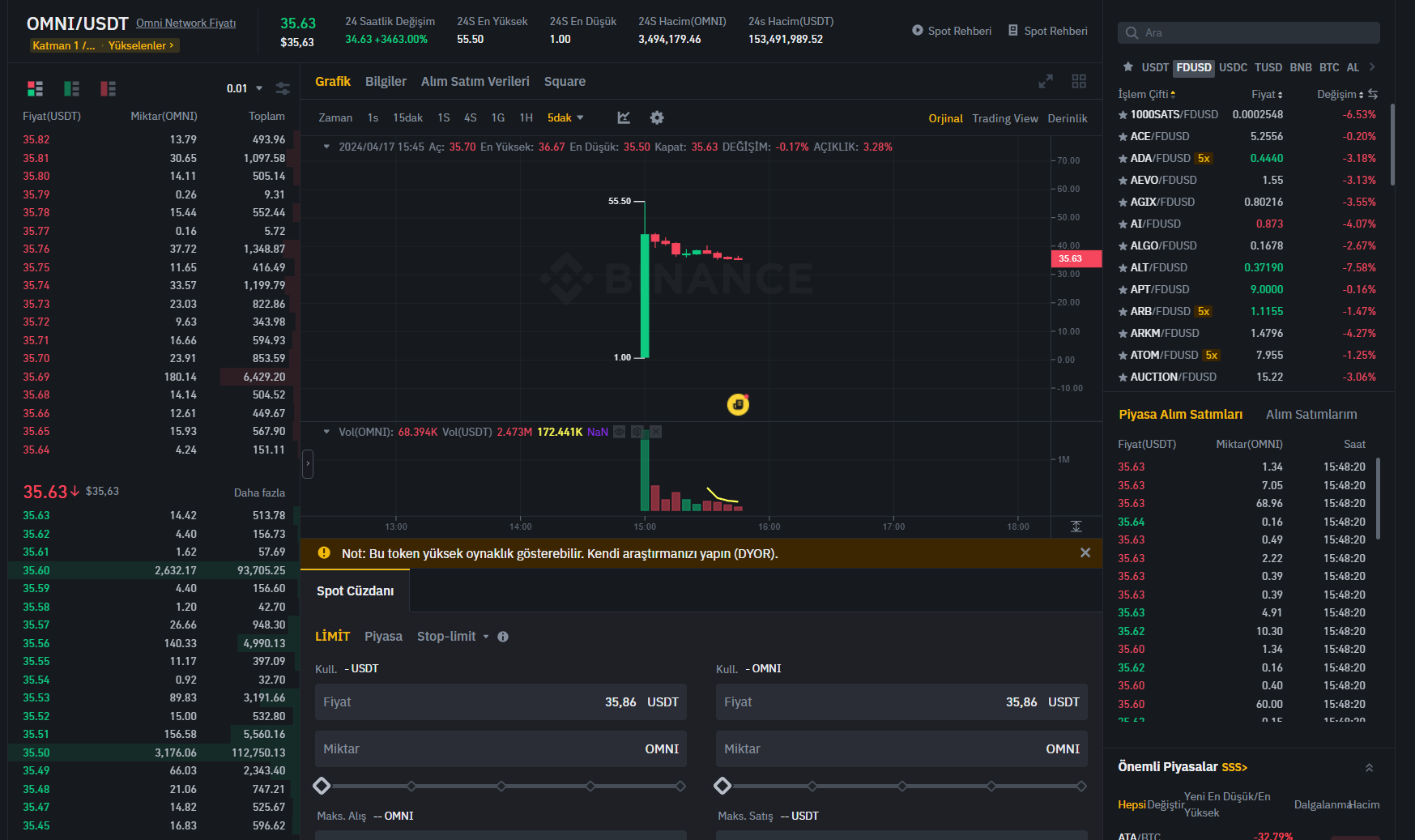The height and width of the screenshot is (840, 1415).
Task: Select the Alım Satımlarım tab
Action: click(x=1311, y=415)
